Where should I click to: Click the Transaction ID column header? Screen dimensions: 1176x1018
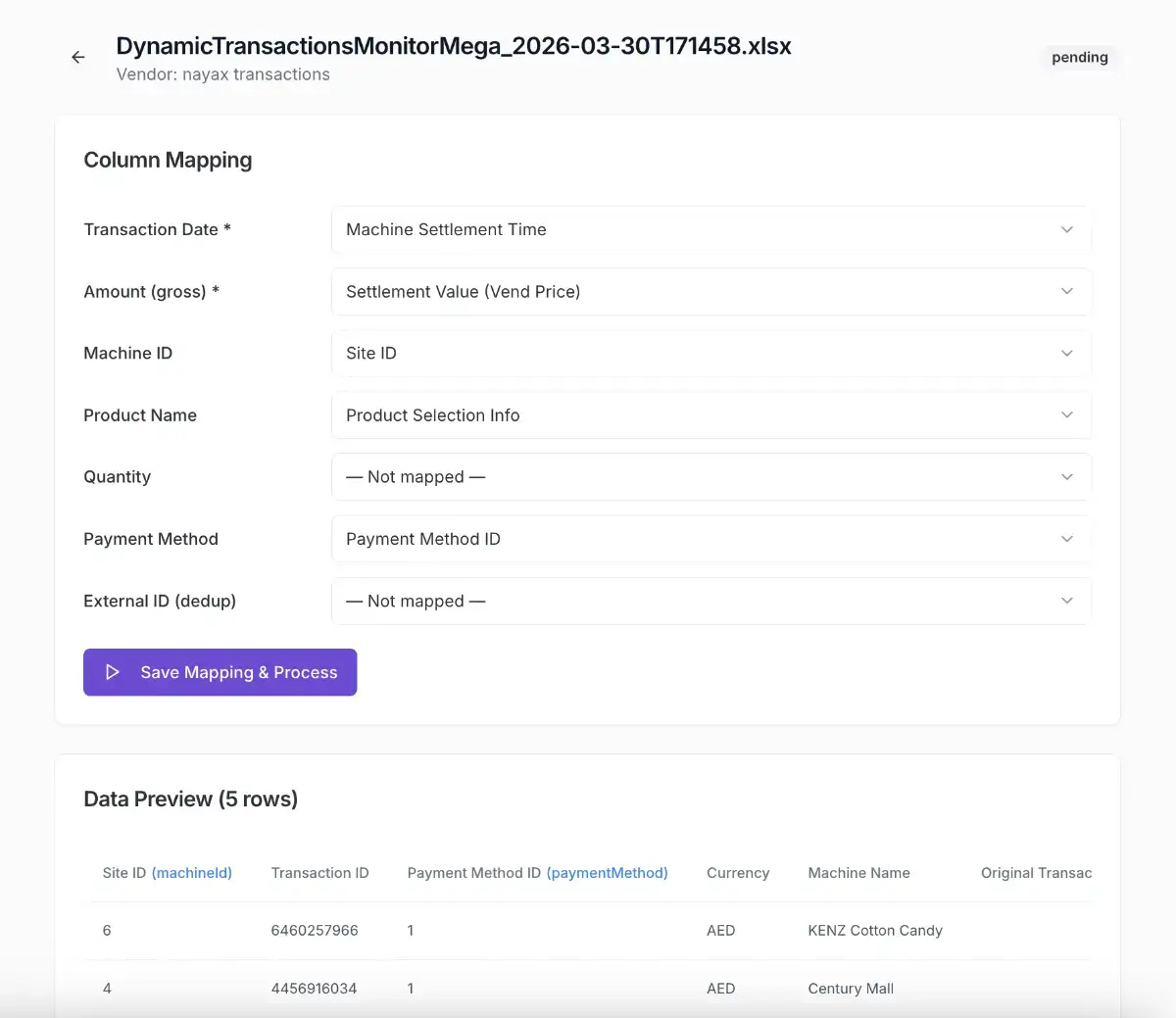319,873
